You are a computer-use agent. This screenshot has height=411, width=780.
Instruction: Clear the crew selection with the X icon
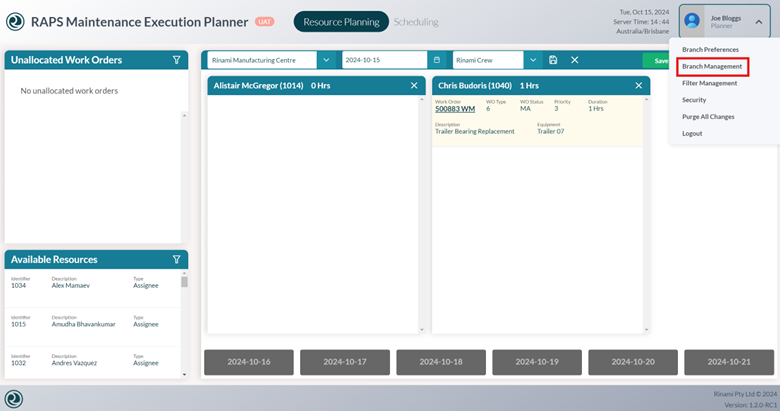575,60
